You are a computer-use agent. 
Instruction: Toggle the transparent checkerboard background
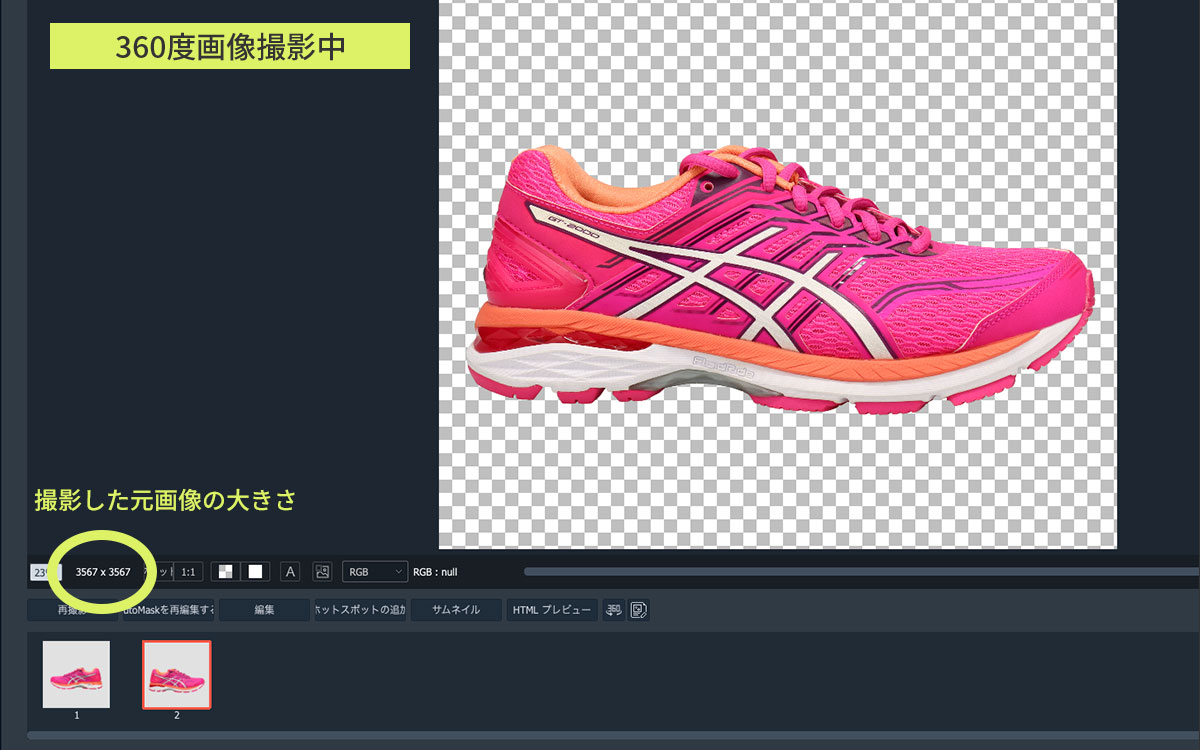[x=226, y=572]
